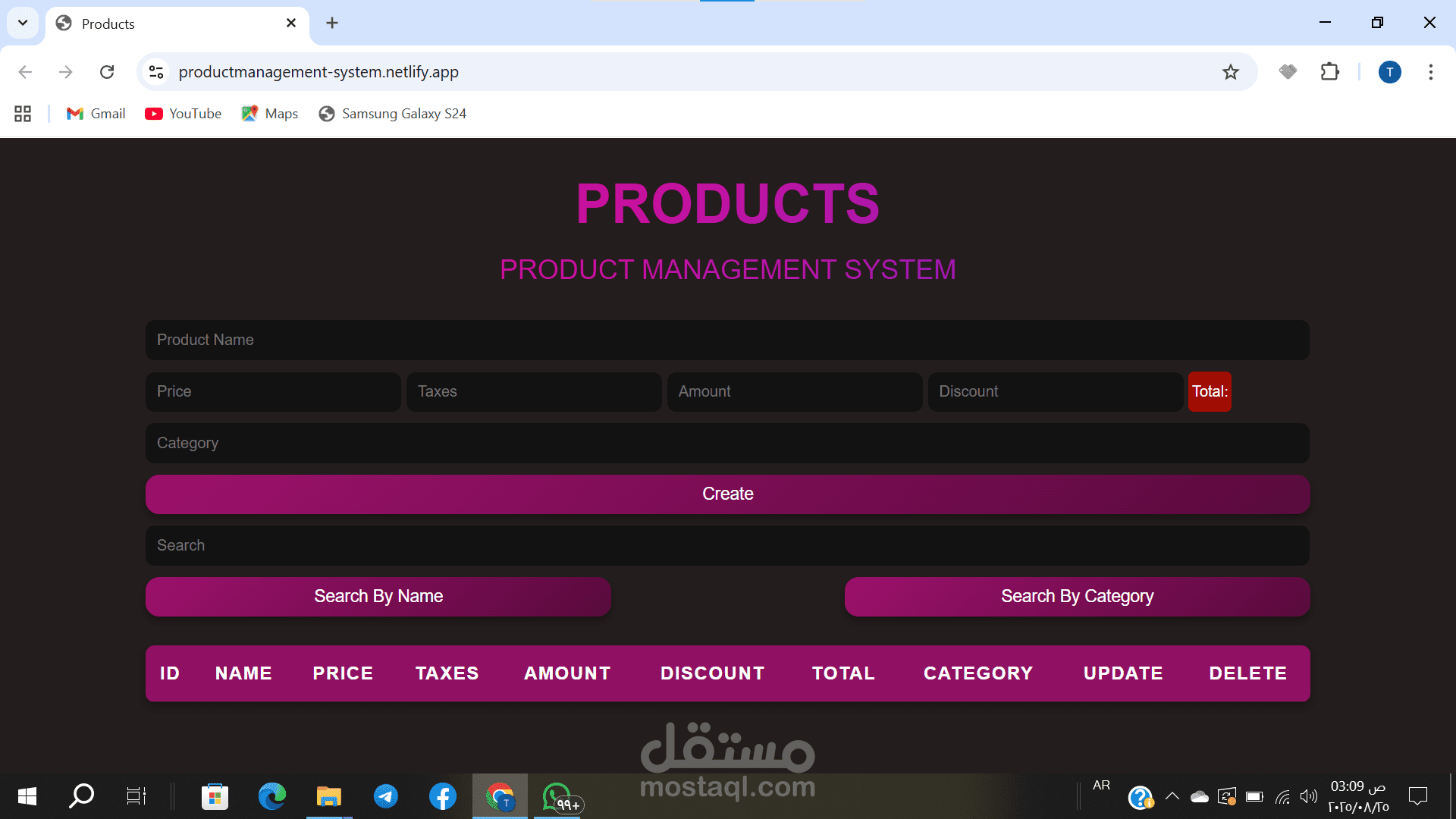This screenshot has width=1456, height=819.
Task: Open Microsoft Edge from taskbar
Action: [271, 796]
